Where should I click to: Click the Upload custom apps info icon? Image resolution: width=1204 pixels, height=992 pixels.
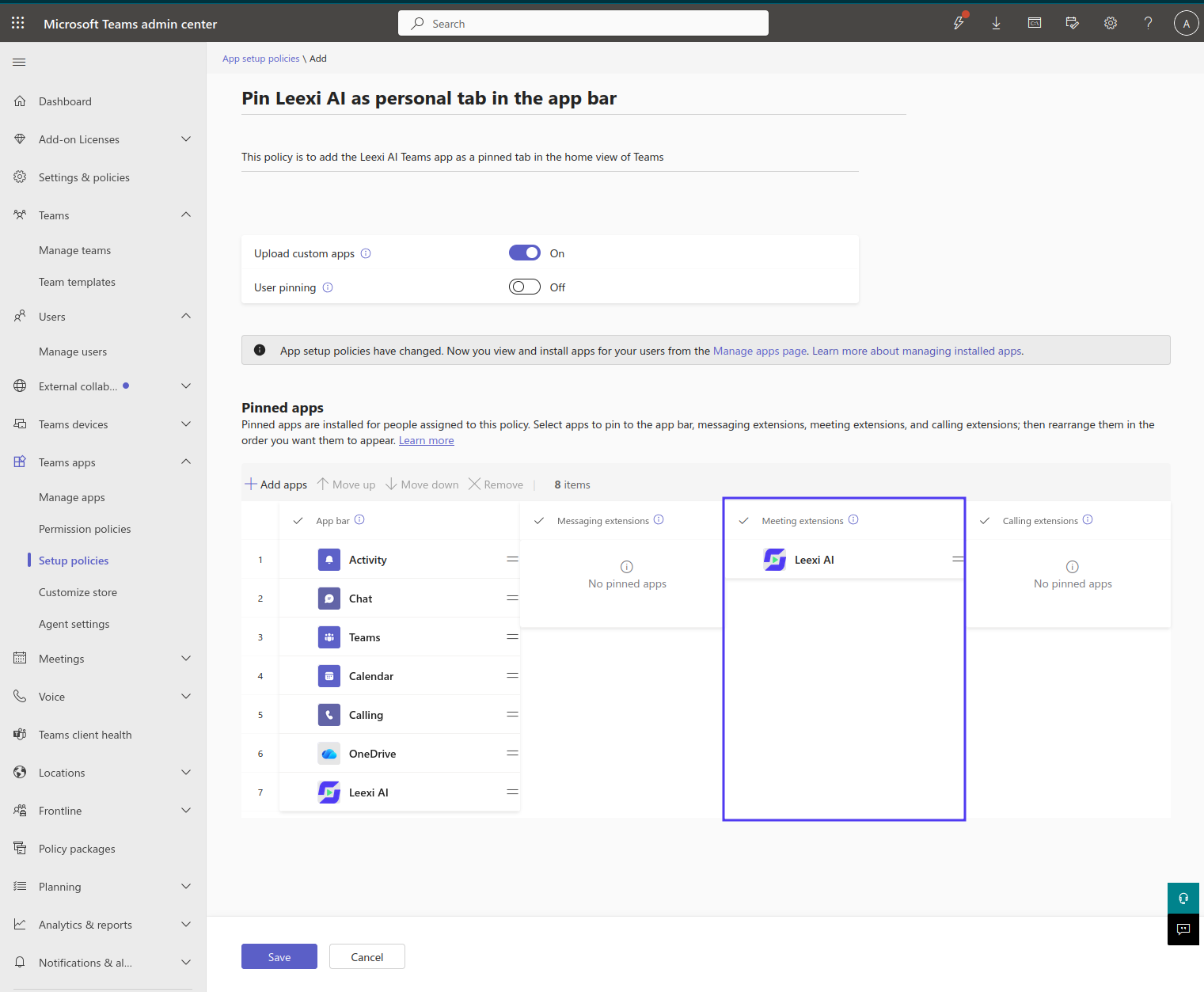pos(366,253)
